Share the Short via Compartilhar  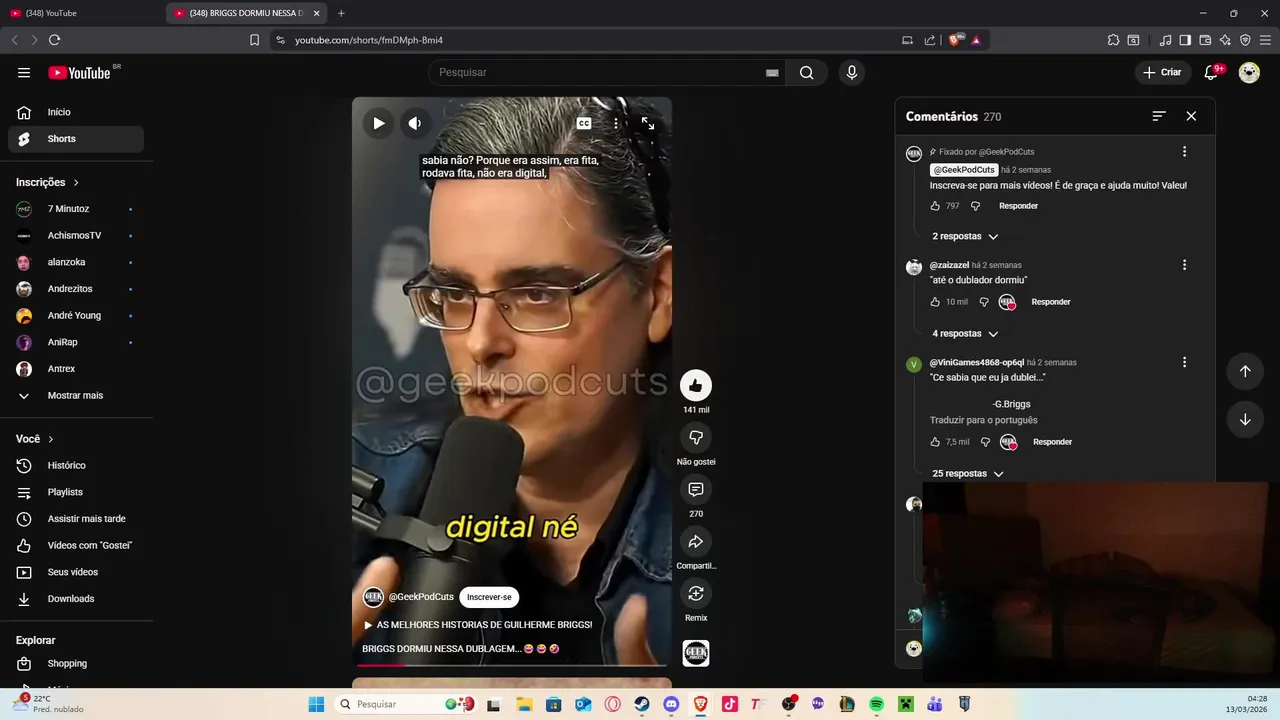[x=696, y=541]
